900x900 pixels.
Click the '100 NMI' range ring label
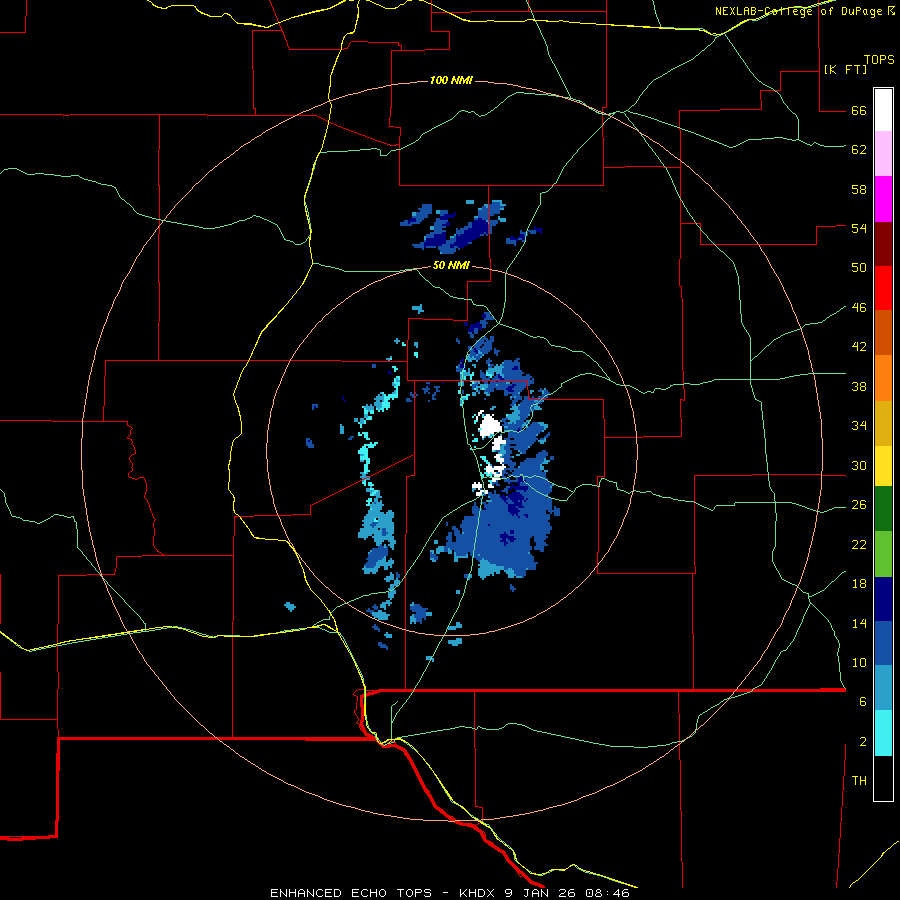coord(451,80)
